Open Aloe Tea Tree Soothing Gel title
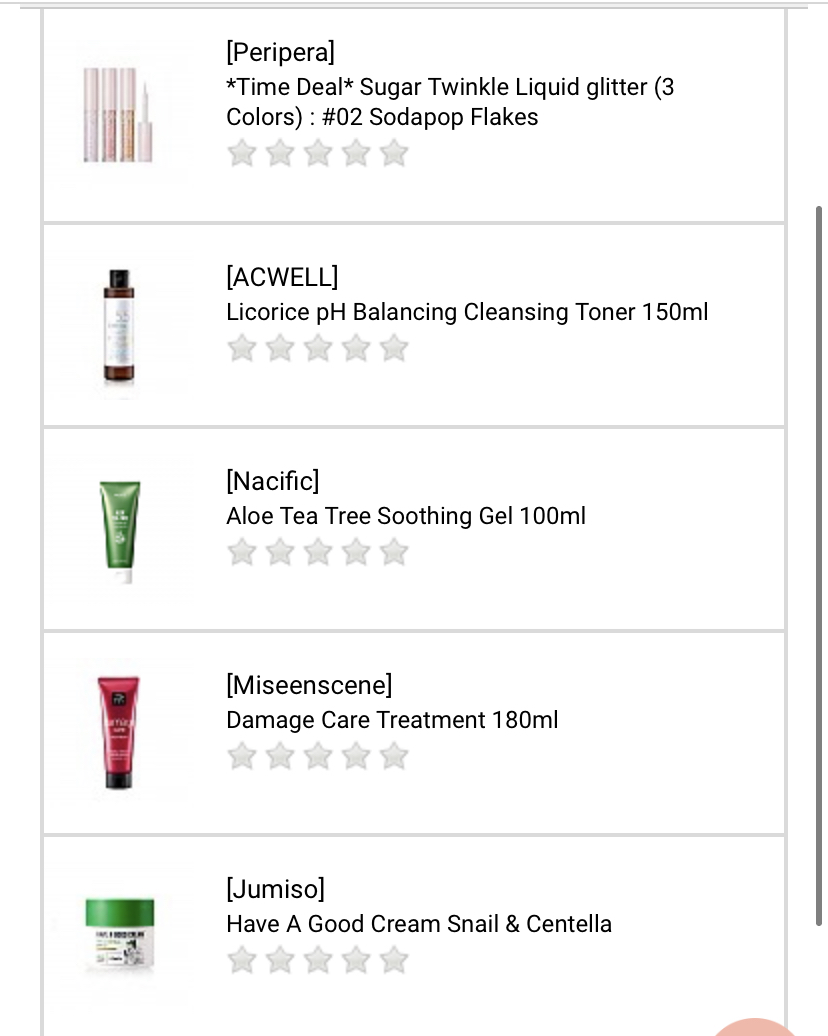 click(x=406, y=516)
